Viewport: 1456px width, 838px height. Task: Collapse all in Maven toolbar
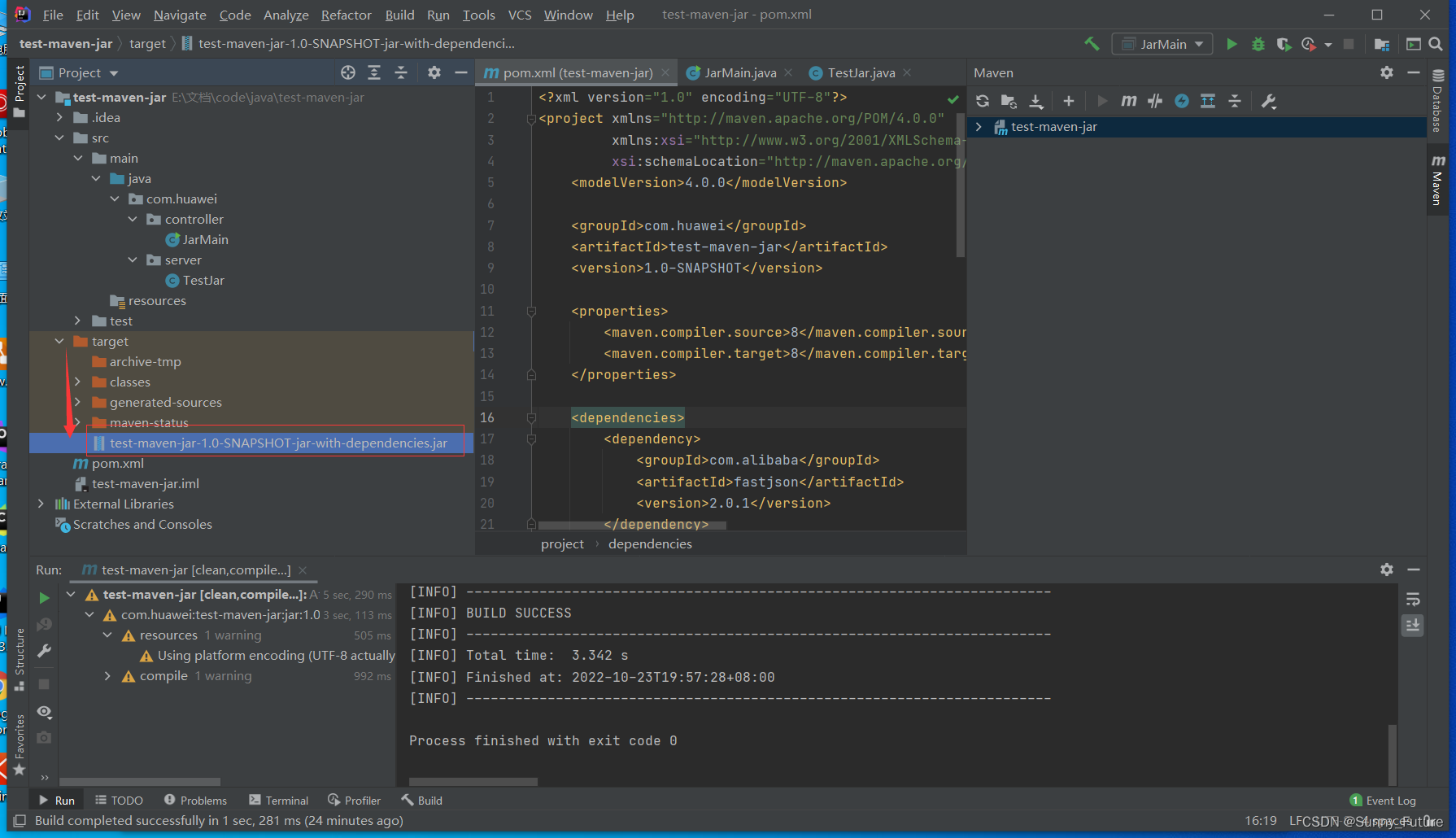pyautogui.click(x=1235, y=101)
